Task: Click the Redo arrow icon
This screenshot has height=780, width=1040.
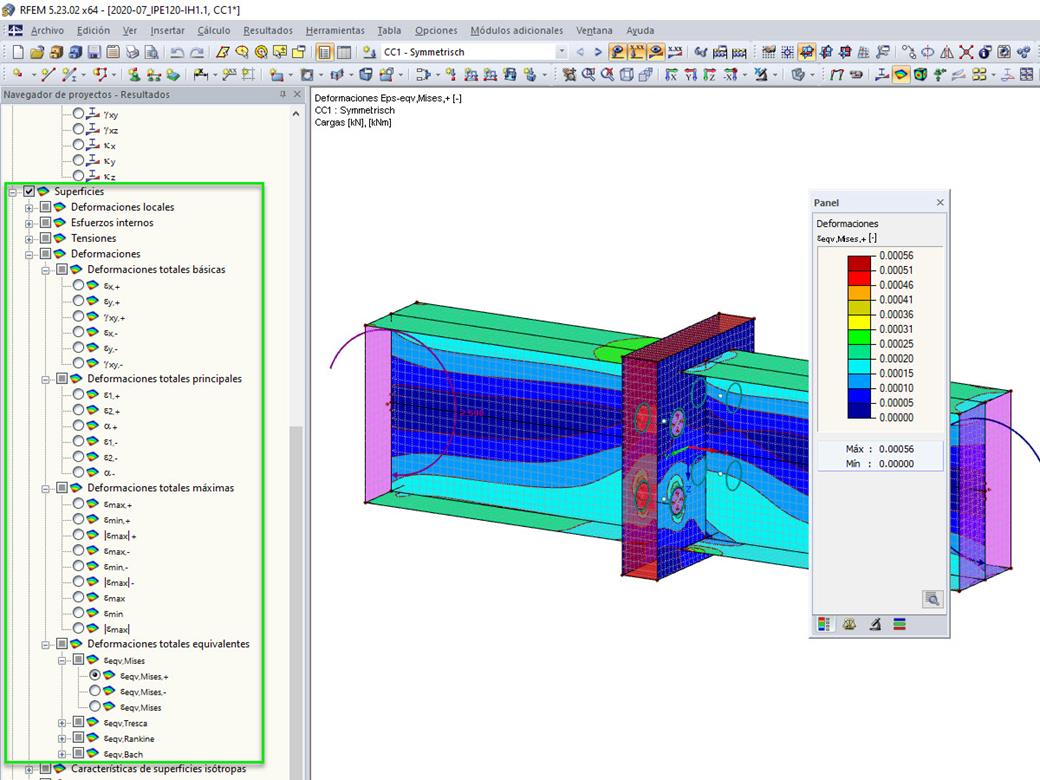Action: tap(197, 52)
